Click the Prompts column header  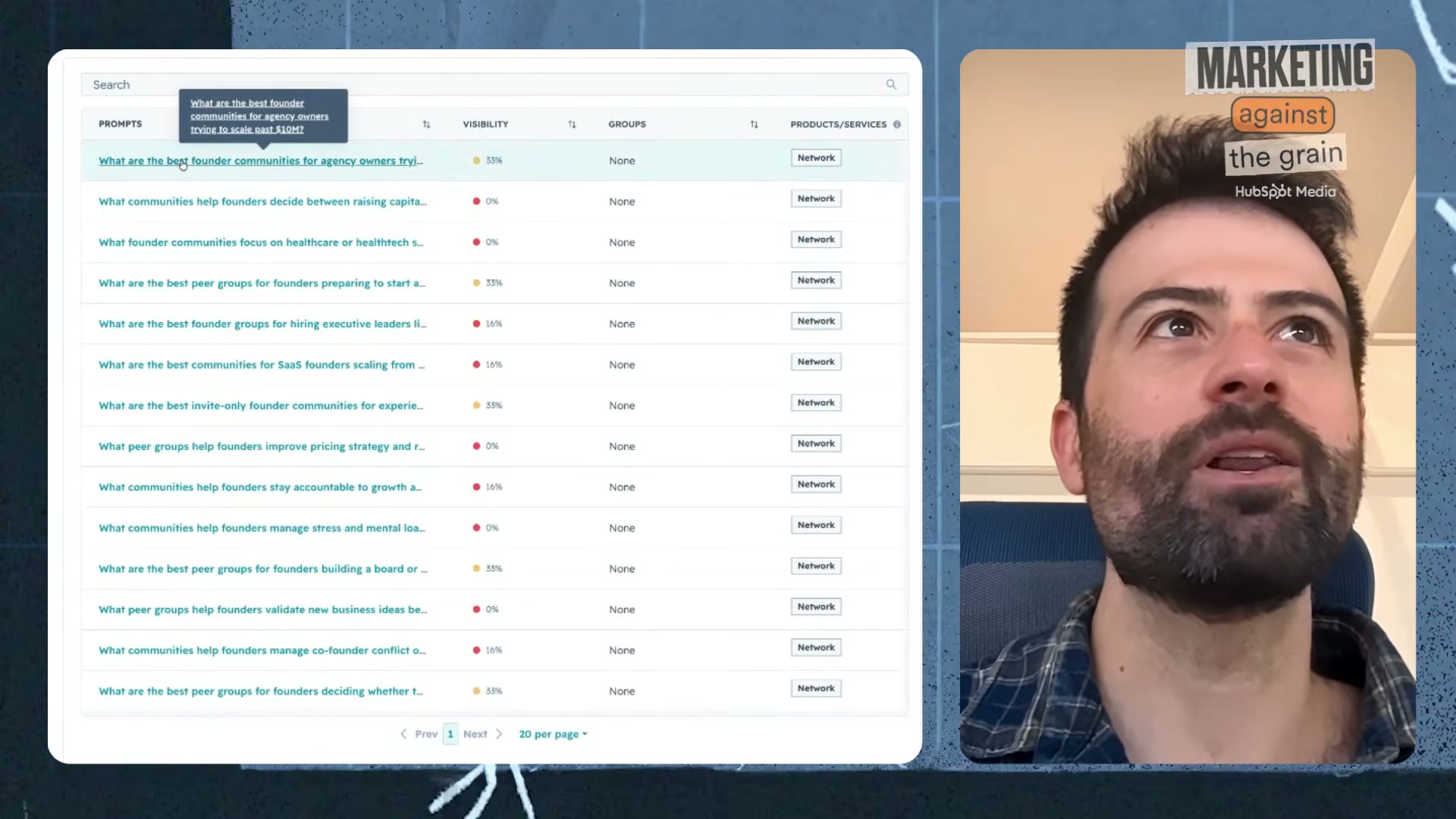pos(120,124)
